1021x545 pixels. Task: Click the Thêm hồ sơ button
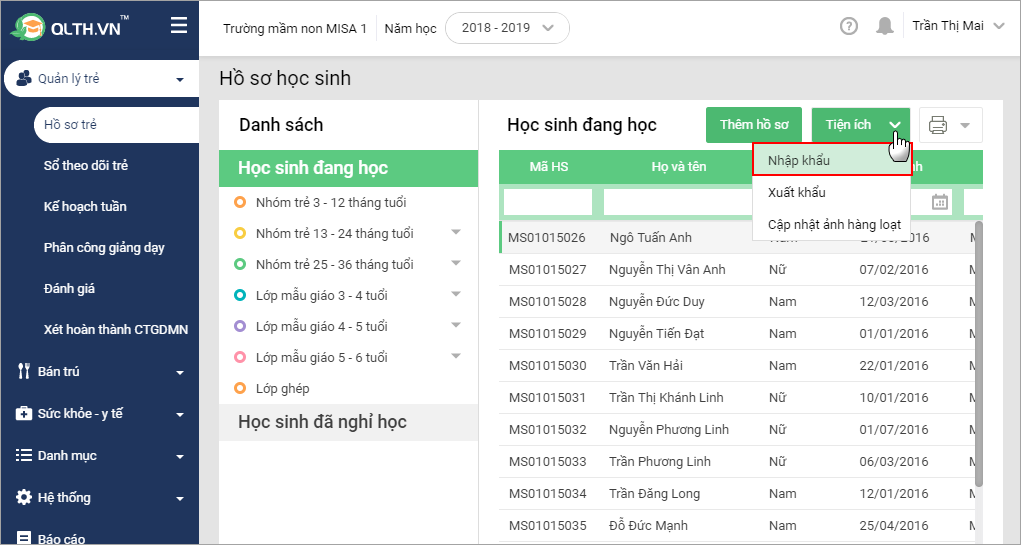[x=754, y=125]
